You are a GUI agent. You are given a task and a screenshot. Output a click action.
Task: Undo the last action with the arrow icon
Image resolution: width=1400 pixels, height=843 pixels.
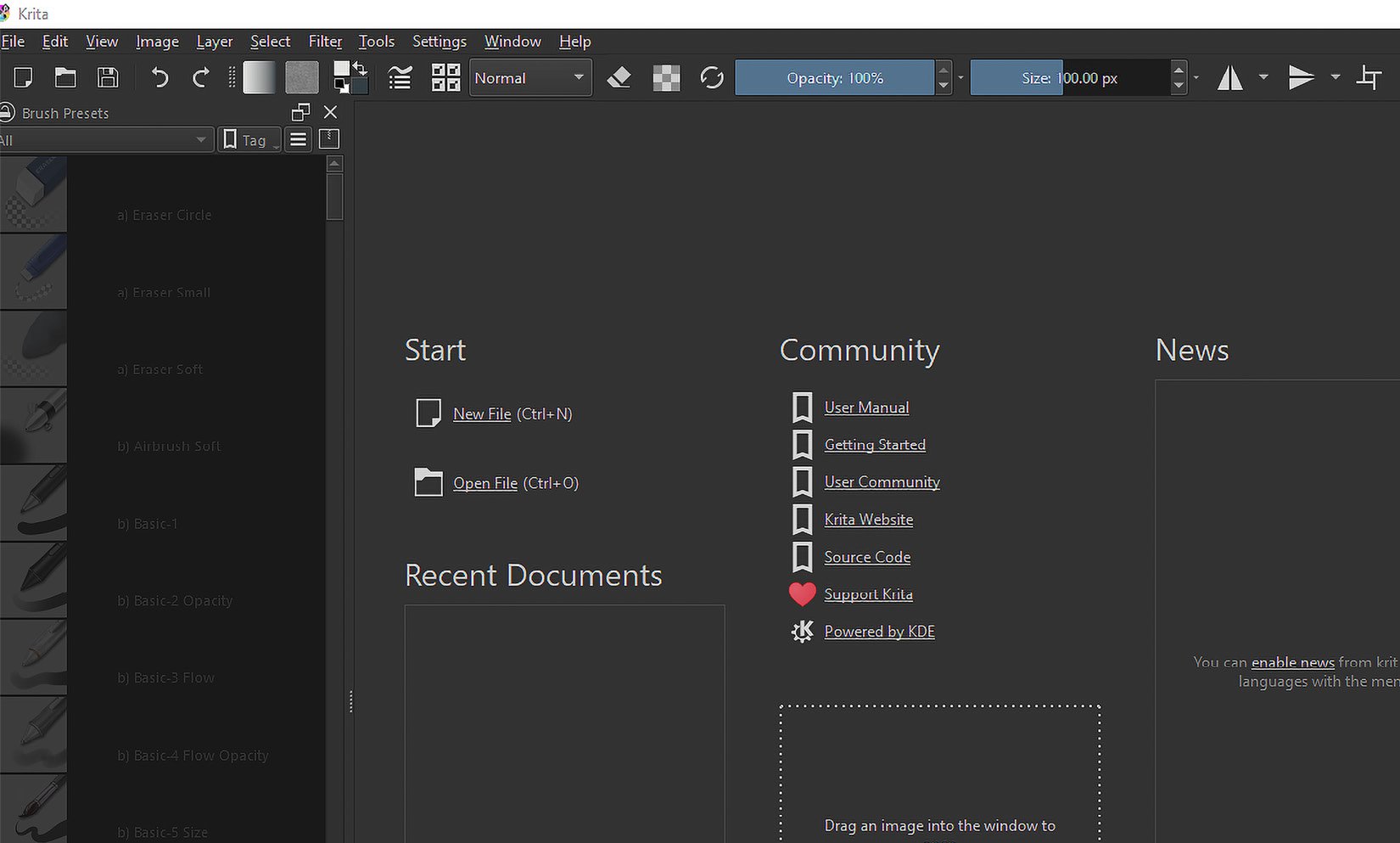(160, 77)
